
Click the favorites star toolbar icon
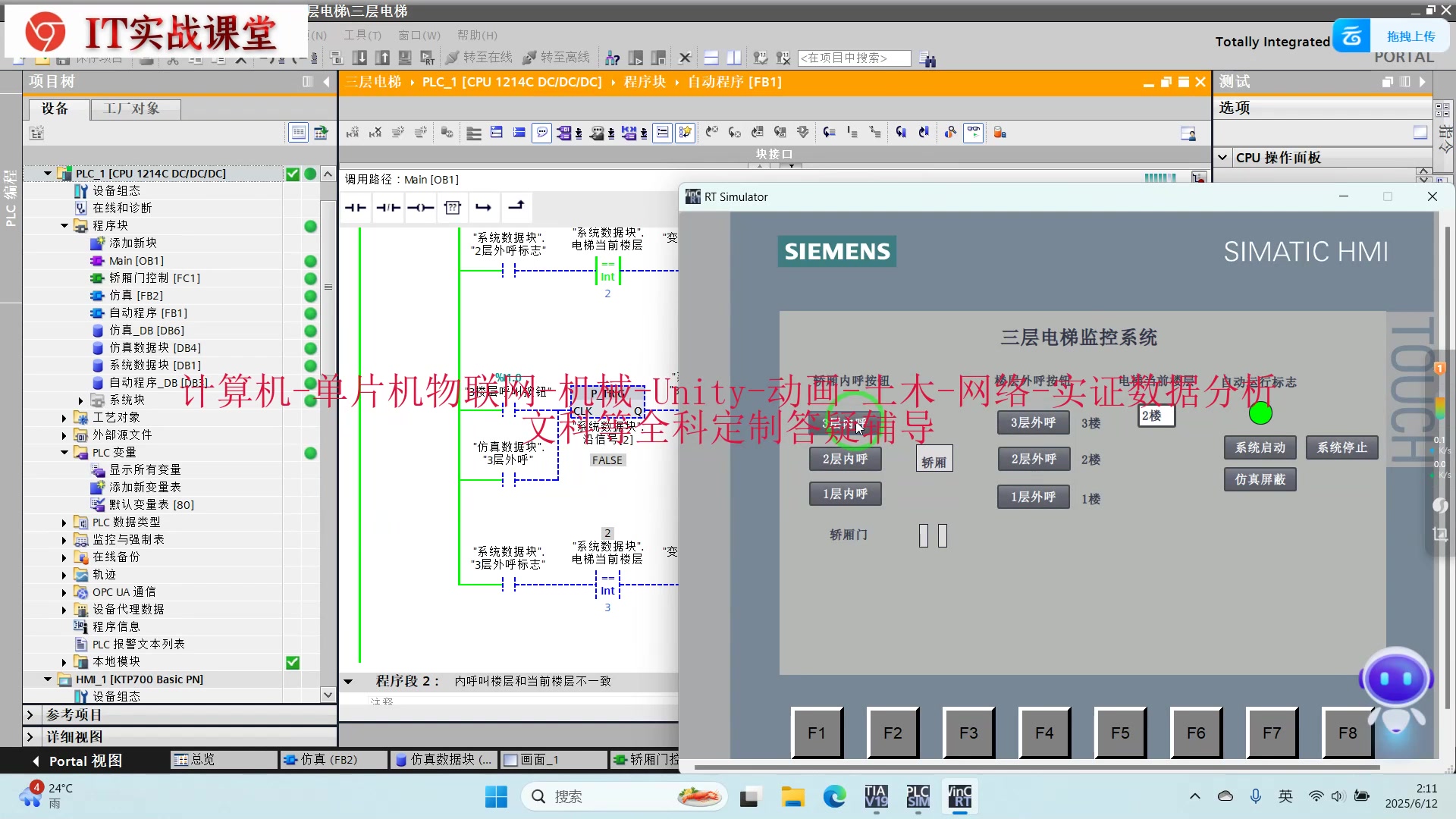click(686, 133)
